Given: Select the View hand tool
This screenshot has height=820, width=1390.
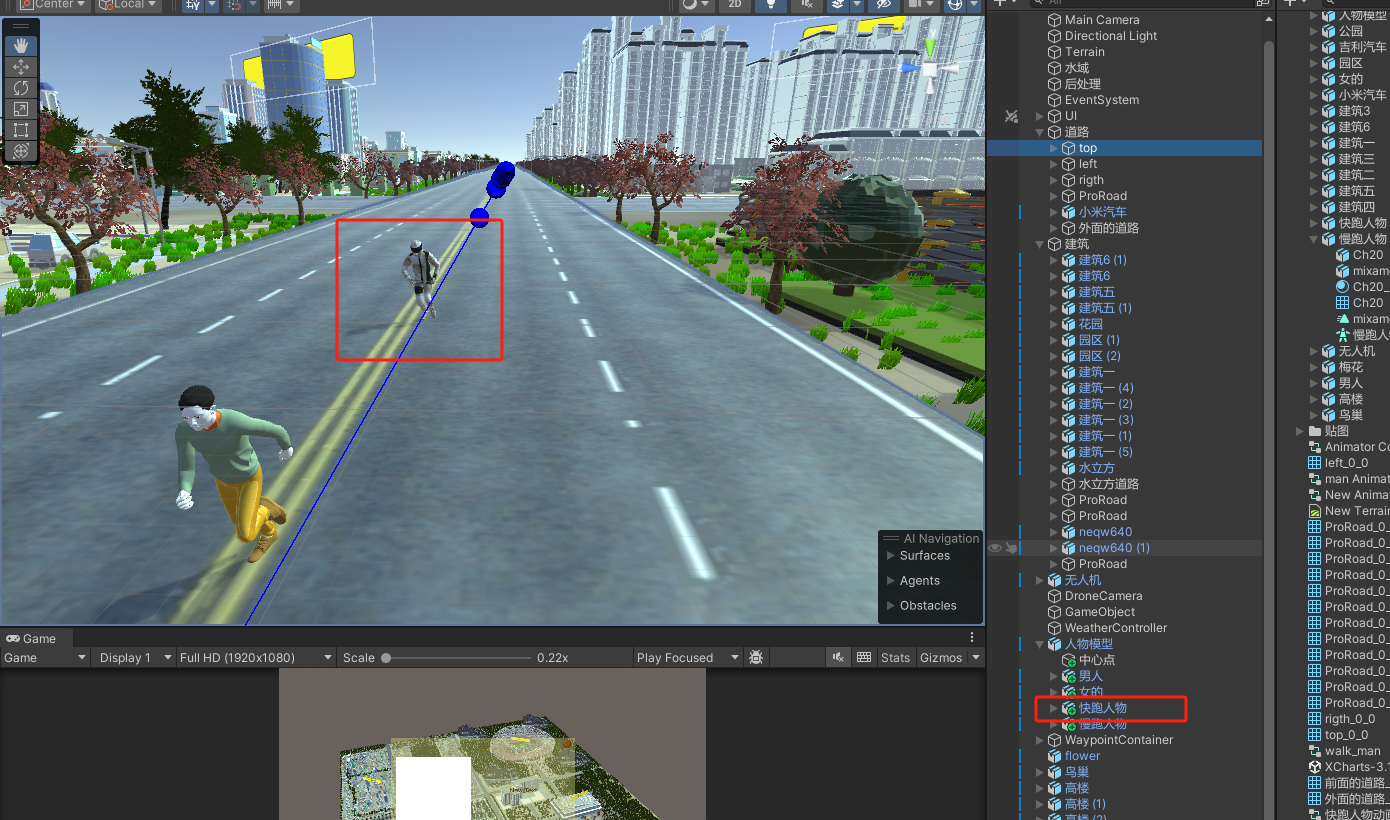Looking at the screenshot, I should point(21,46).
